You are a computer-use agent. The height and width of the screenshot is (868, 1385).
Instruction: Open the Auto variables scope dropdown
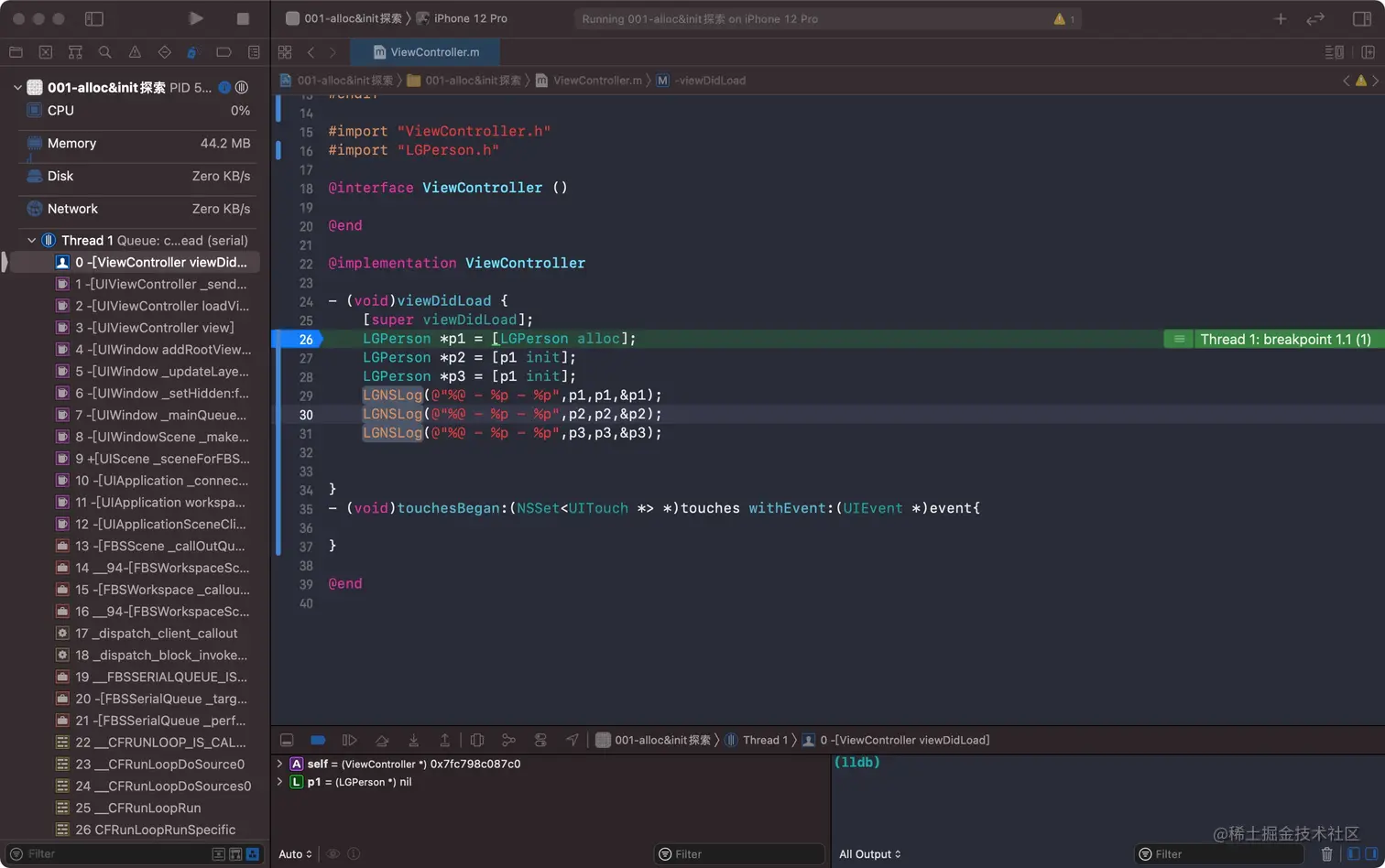pos(295,854)
